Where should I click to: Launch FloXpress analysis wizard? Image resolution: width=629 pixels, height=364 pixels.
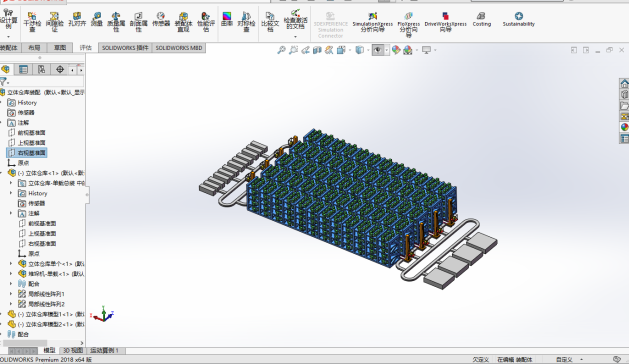408,24
